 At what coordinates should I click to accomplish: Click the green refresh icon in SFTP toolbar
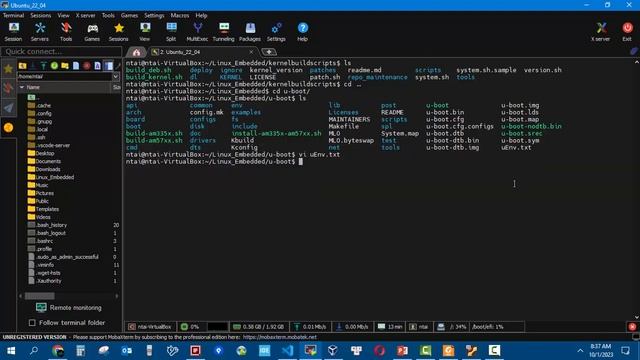(x=54, y=66)
